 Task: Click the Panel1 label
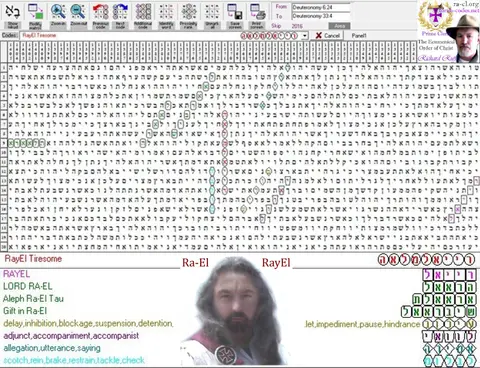[x=359, y=36]
